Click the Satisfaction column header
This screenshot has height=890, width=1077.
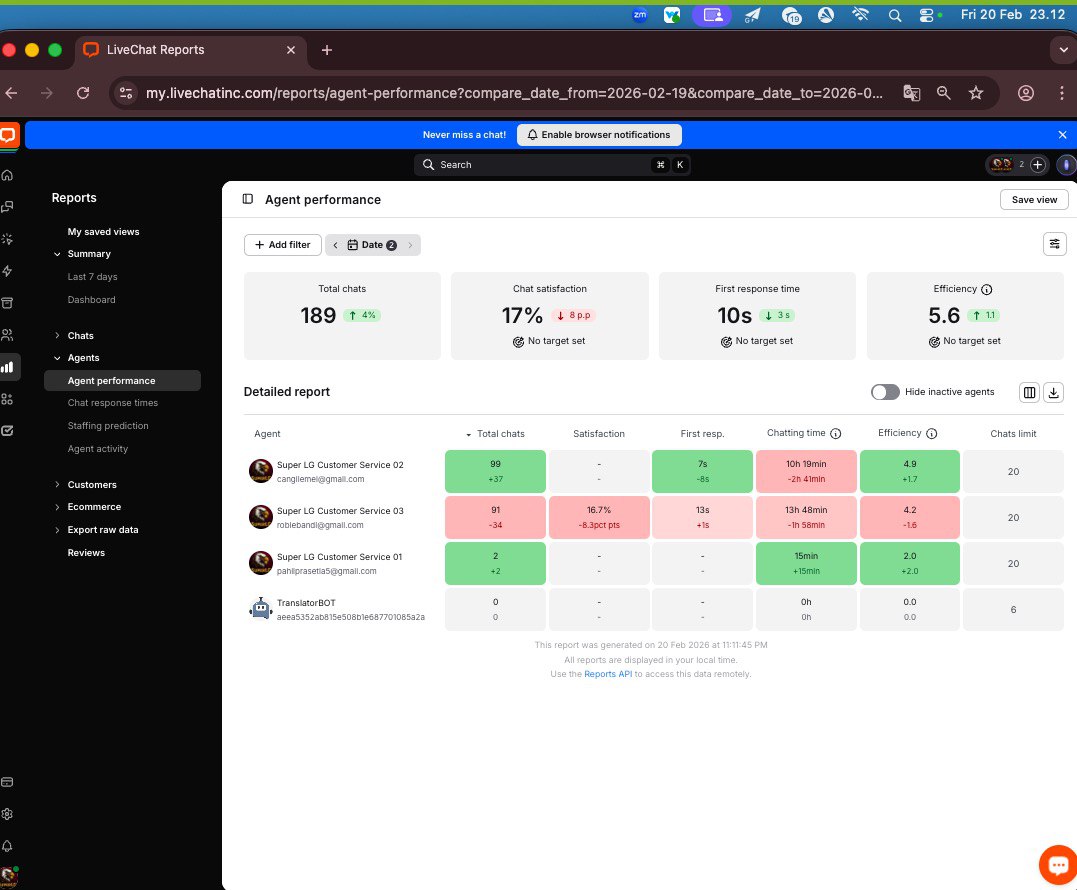tap(598, 434)
